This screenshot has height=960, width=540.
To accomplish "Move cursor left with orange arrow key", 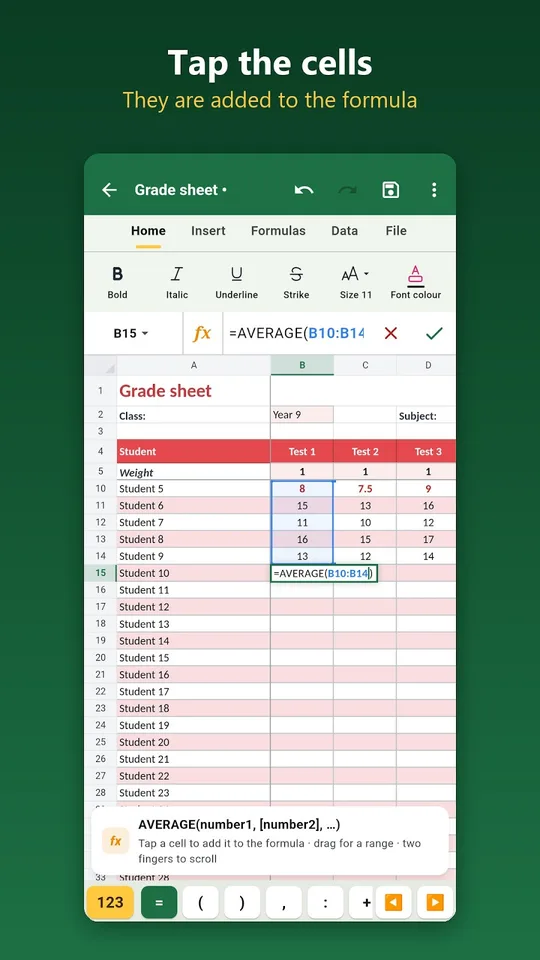I will pos(393,902).
